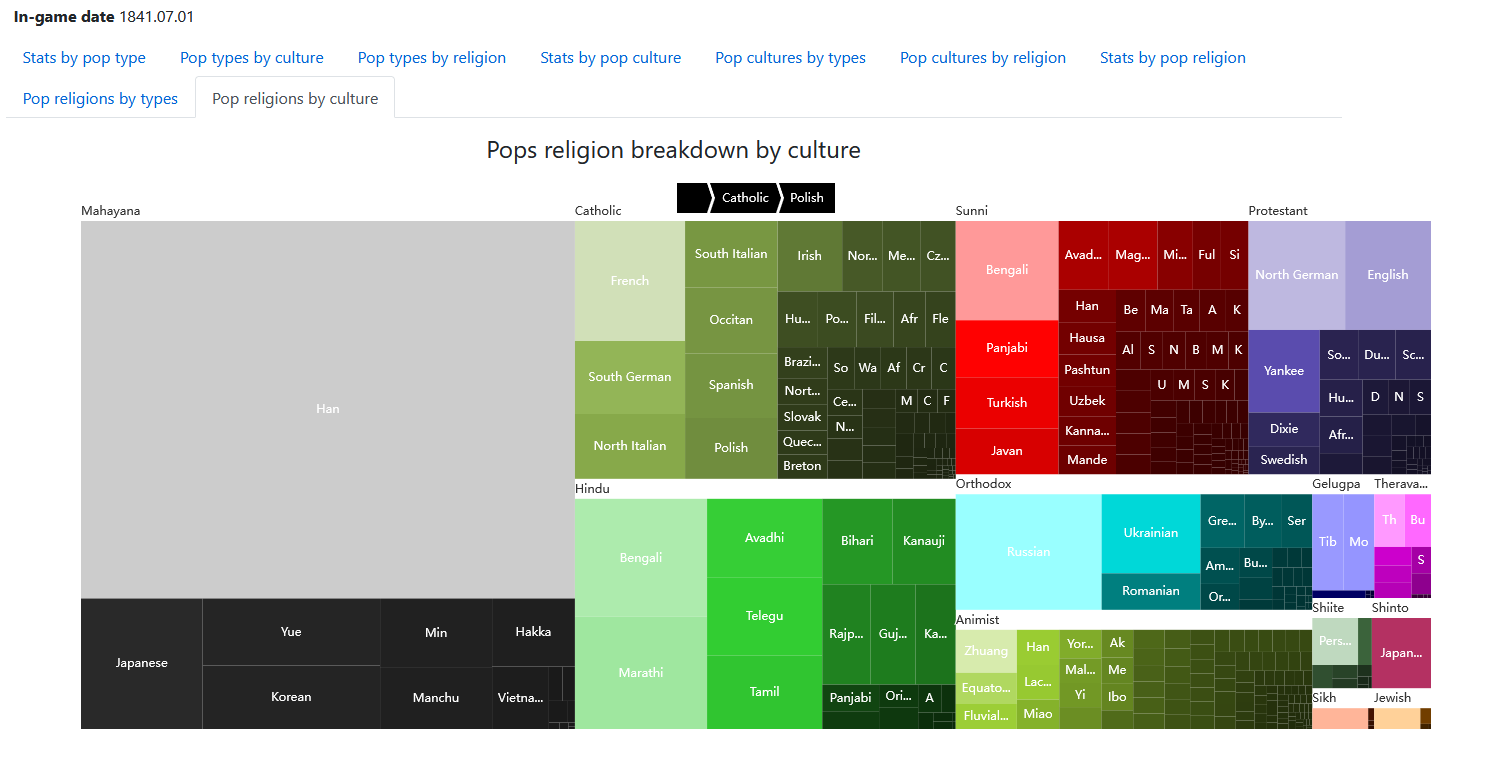Select the Marathi cell in Hindu group
Viewport: 1490px width, 769px height.
click(x=641, y=673)
